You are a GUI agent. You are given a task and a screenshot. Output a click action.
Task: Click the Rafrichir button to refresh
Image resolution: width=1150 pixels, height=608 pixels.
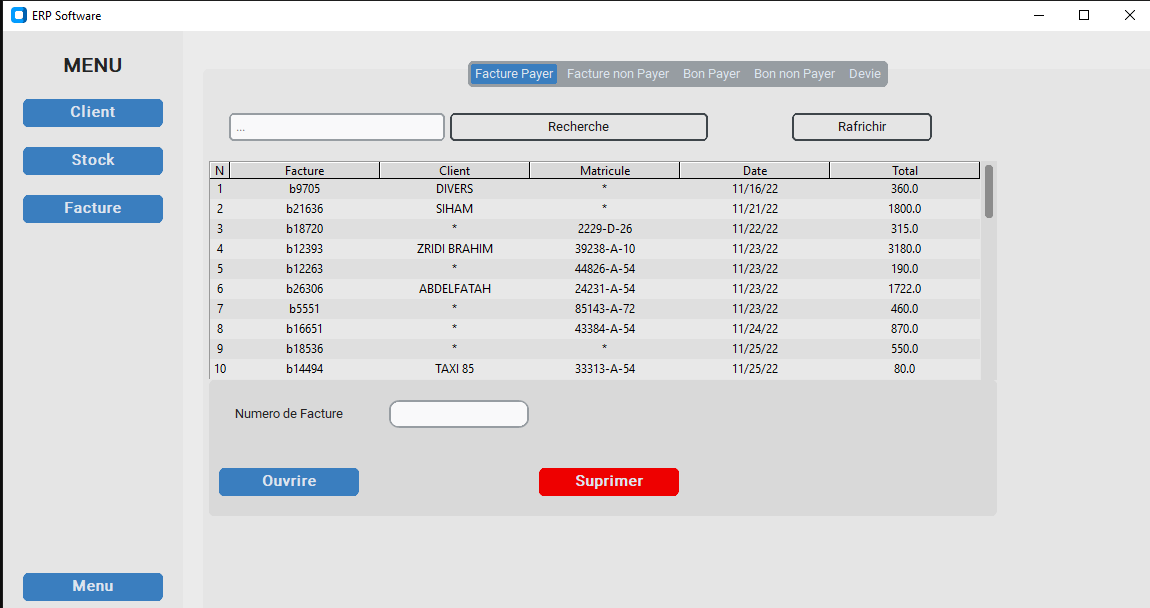(861, 127)
